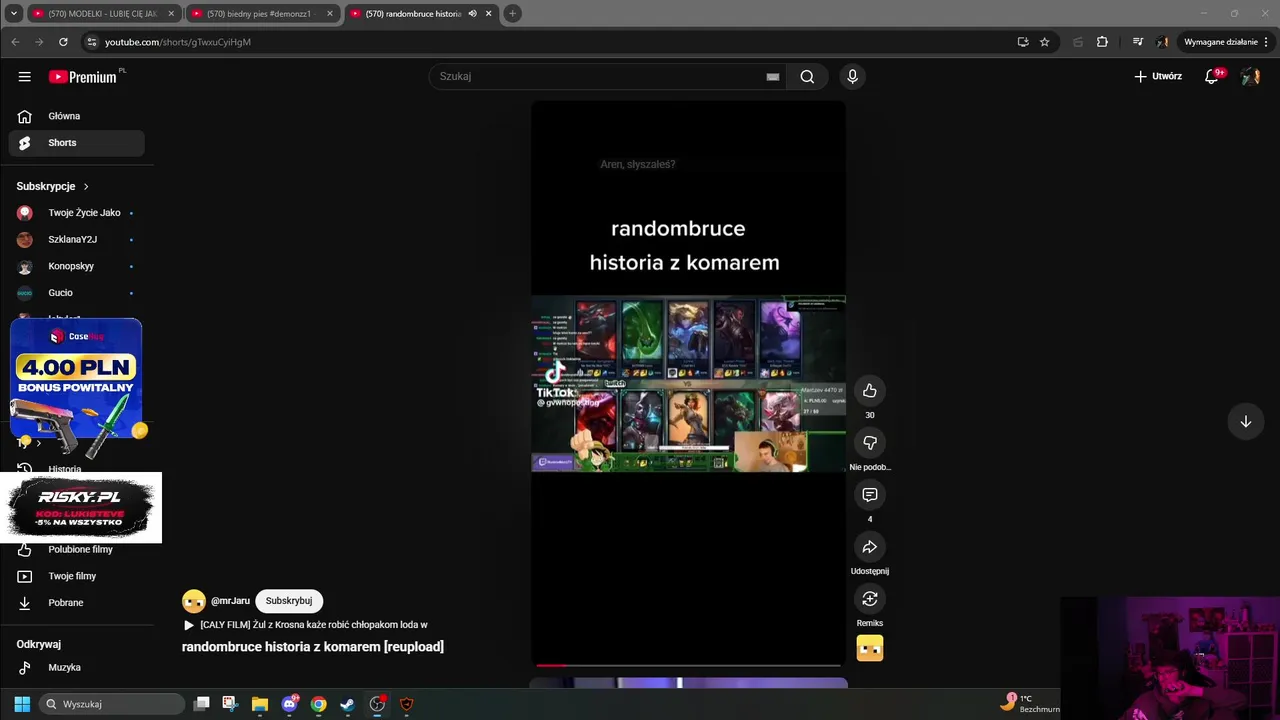Open Discord from the taskbar
Image resolution: width=1280 pixels, height=720 pixels.
point(289,704)
